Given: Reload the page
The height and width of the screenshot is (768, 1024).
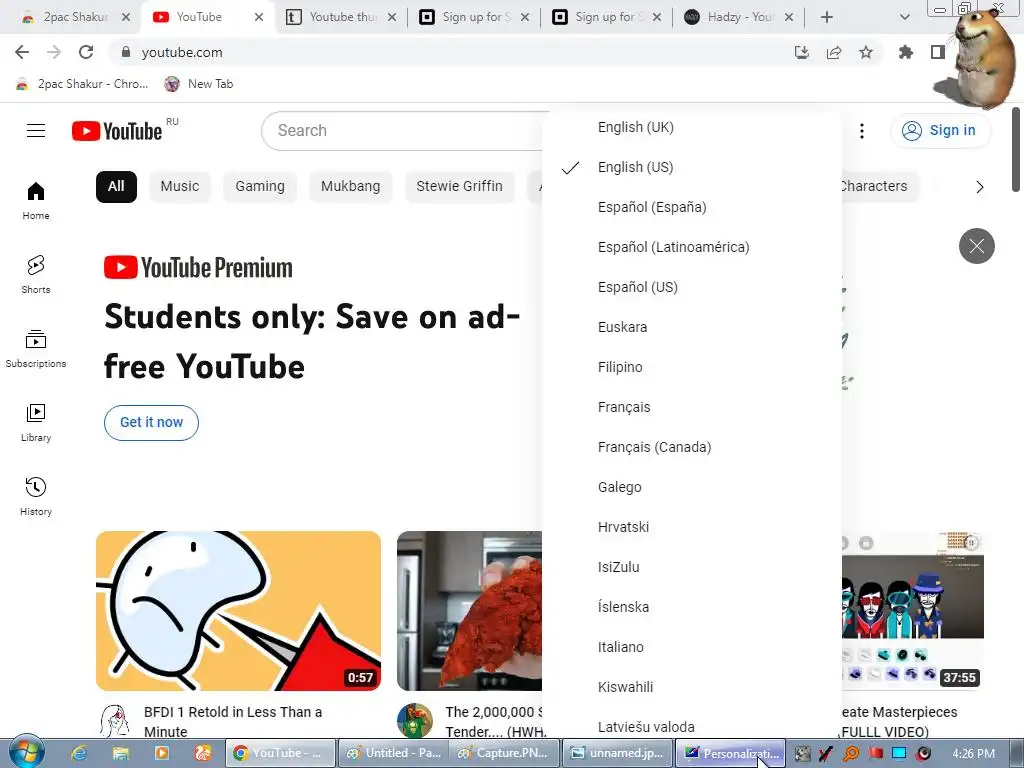Looking at the screenshot, I should tap(86, 52).
